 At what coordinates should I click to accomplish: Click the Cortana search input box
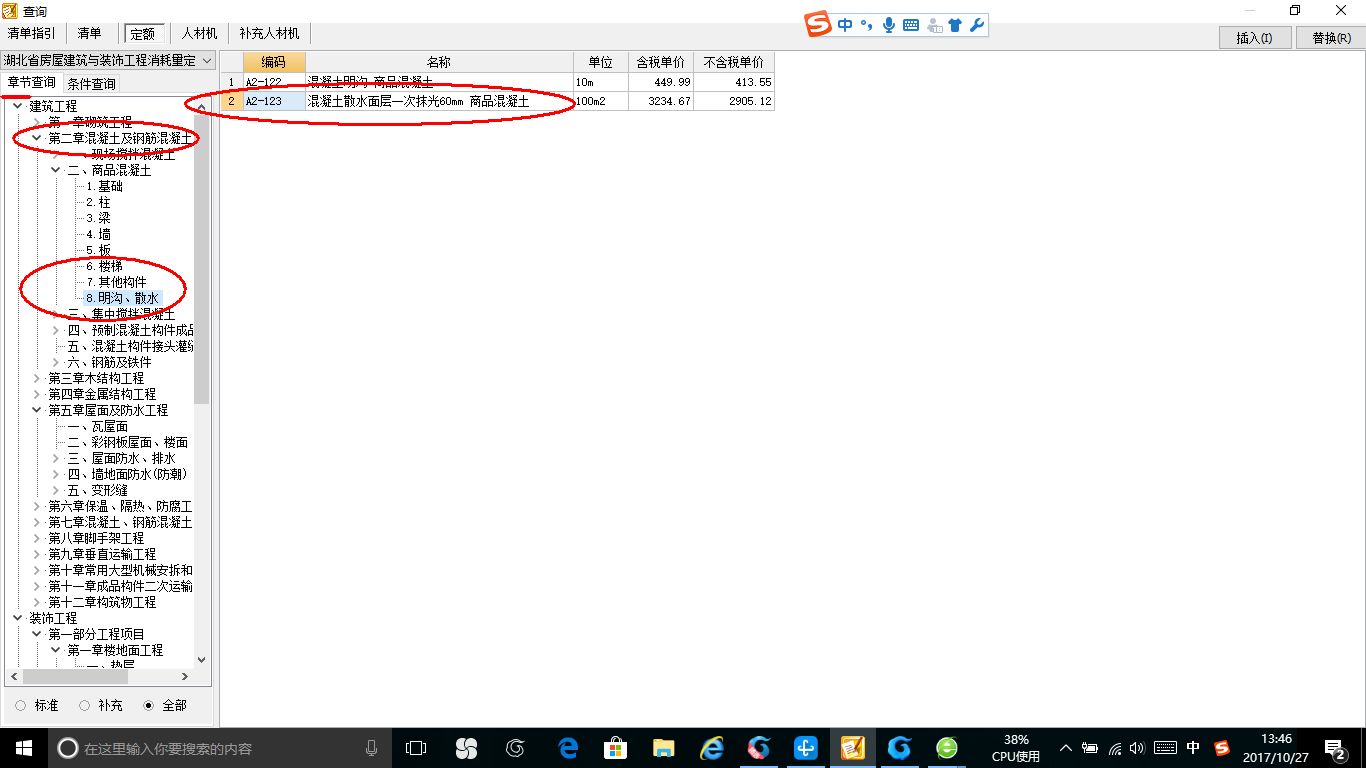coord(218,748)
